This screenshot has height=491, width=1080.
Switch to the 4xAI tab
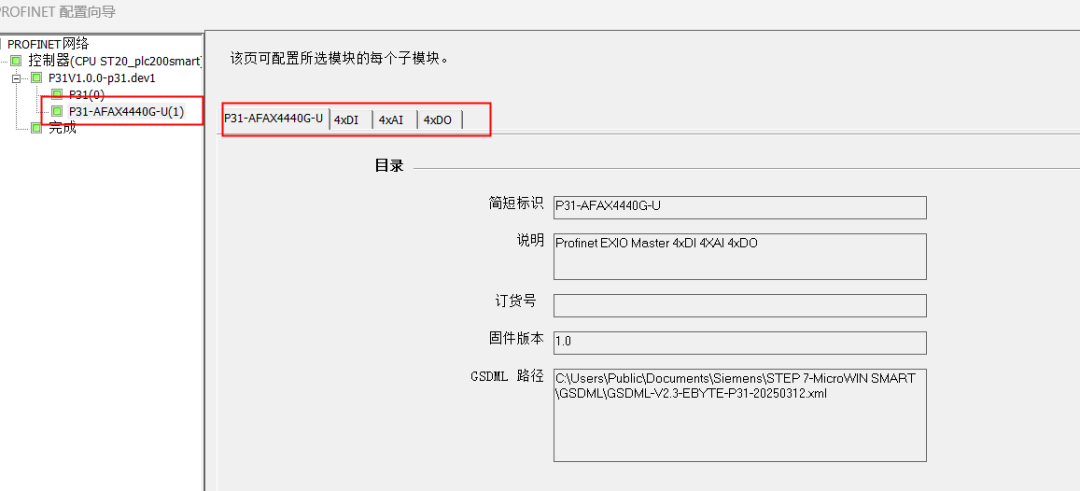click(x=393, y=120)
